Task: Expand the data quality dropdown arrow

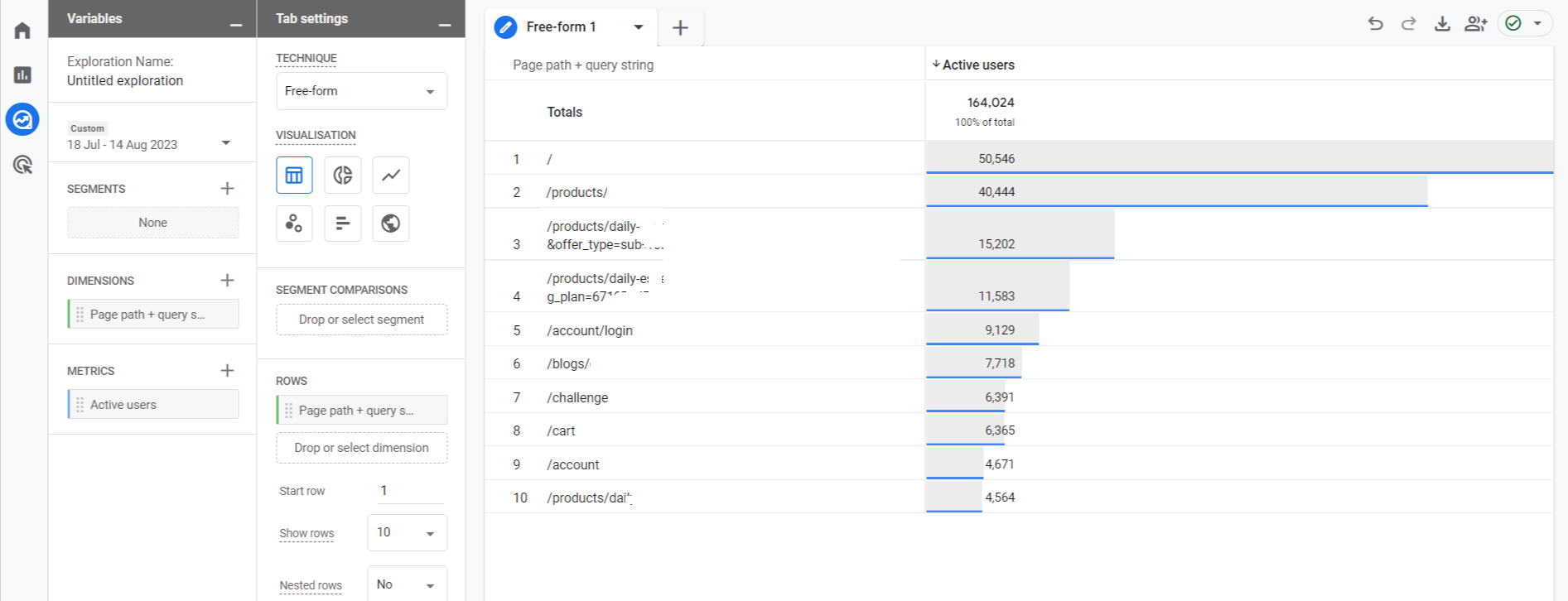Action: pos(1537,23)
